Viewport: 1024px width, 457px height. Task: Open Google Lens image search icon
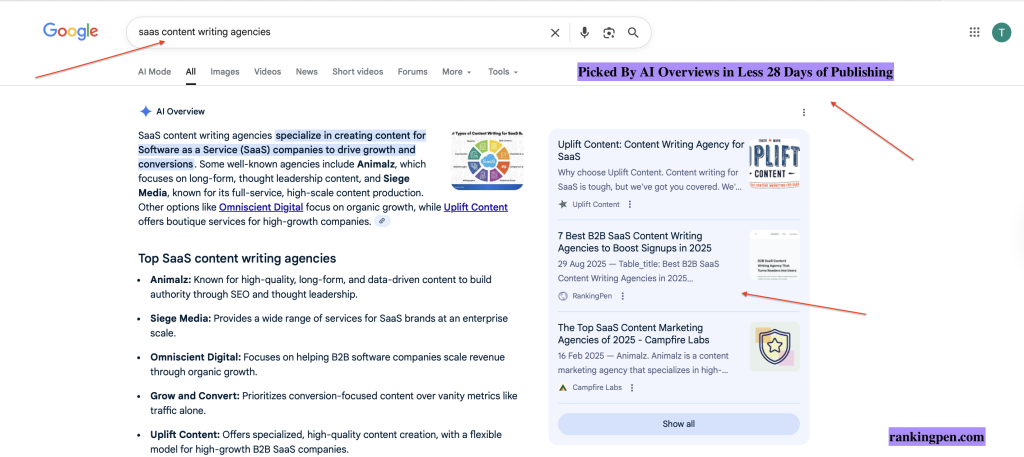click(x=609, y=33)
